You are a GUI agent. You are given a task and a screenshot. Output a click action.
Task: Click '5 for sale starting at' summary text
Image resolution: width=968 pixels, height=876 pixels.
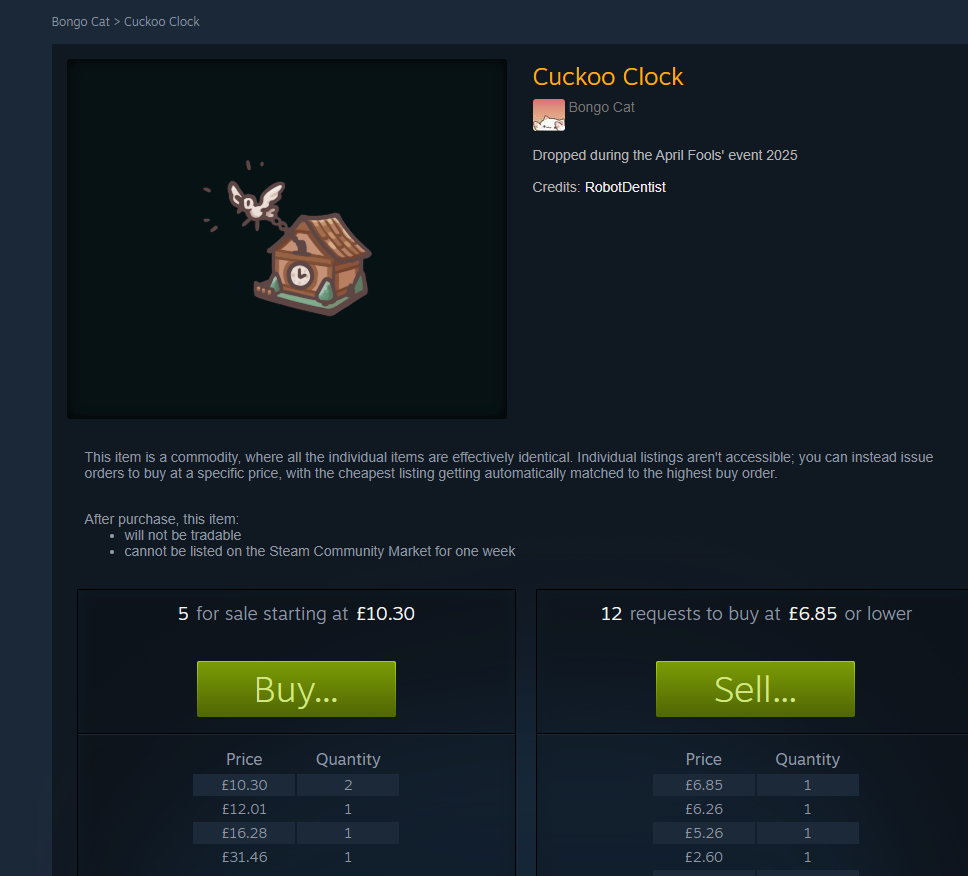pyautogui.click(x=263, y=614)
